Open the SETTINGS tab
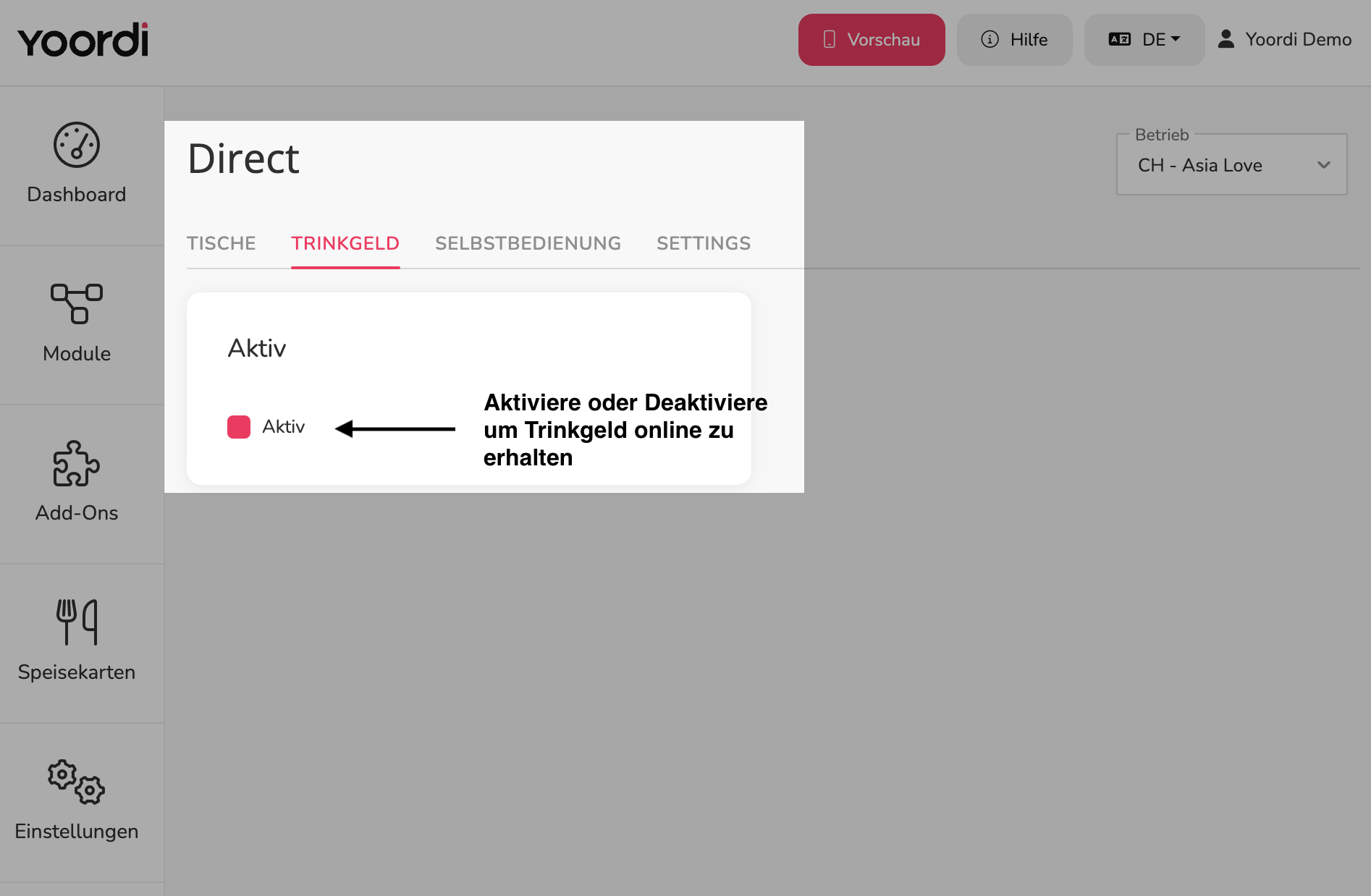This screenshot has width=1371, height=896. click(704, 243)
